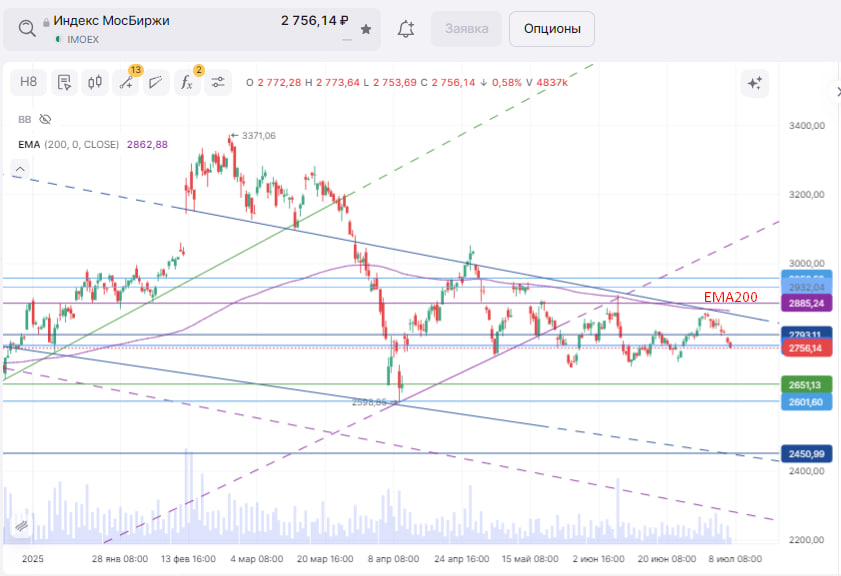Open chart settings sliders icon

[x=217, y=82]
